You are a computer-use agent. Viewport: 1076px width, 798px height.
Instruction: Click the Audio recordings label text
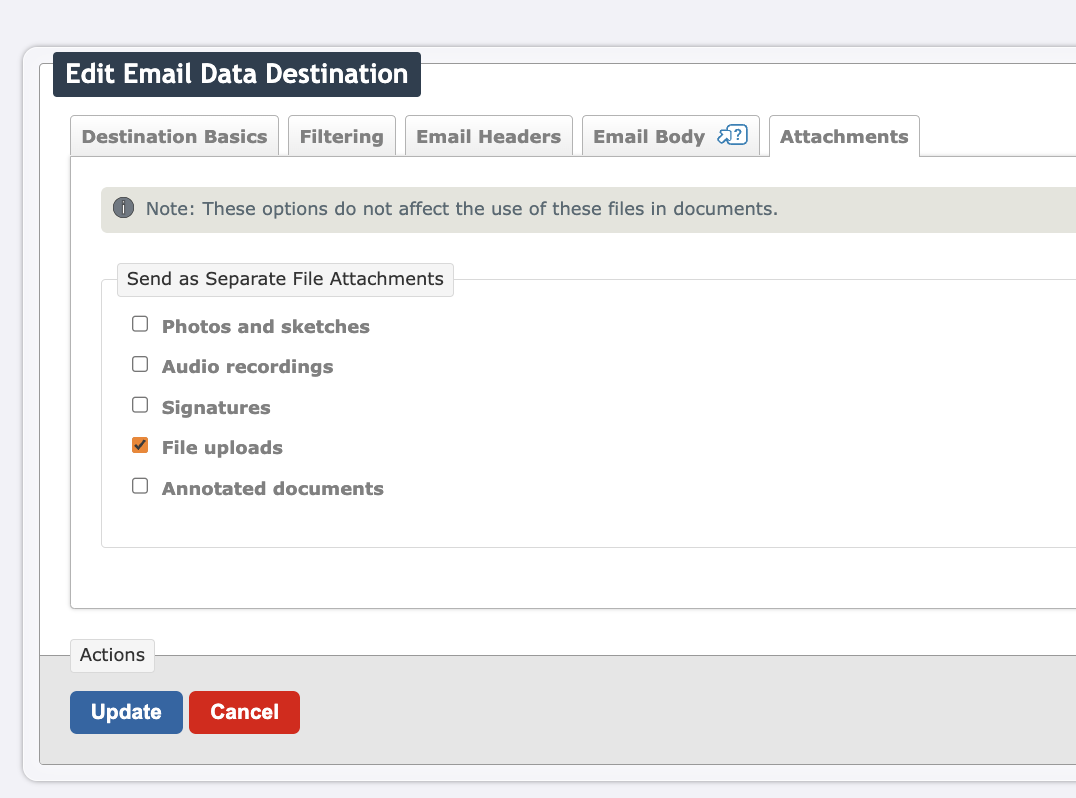(x=248, y=367)
